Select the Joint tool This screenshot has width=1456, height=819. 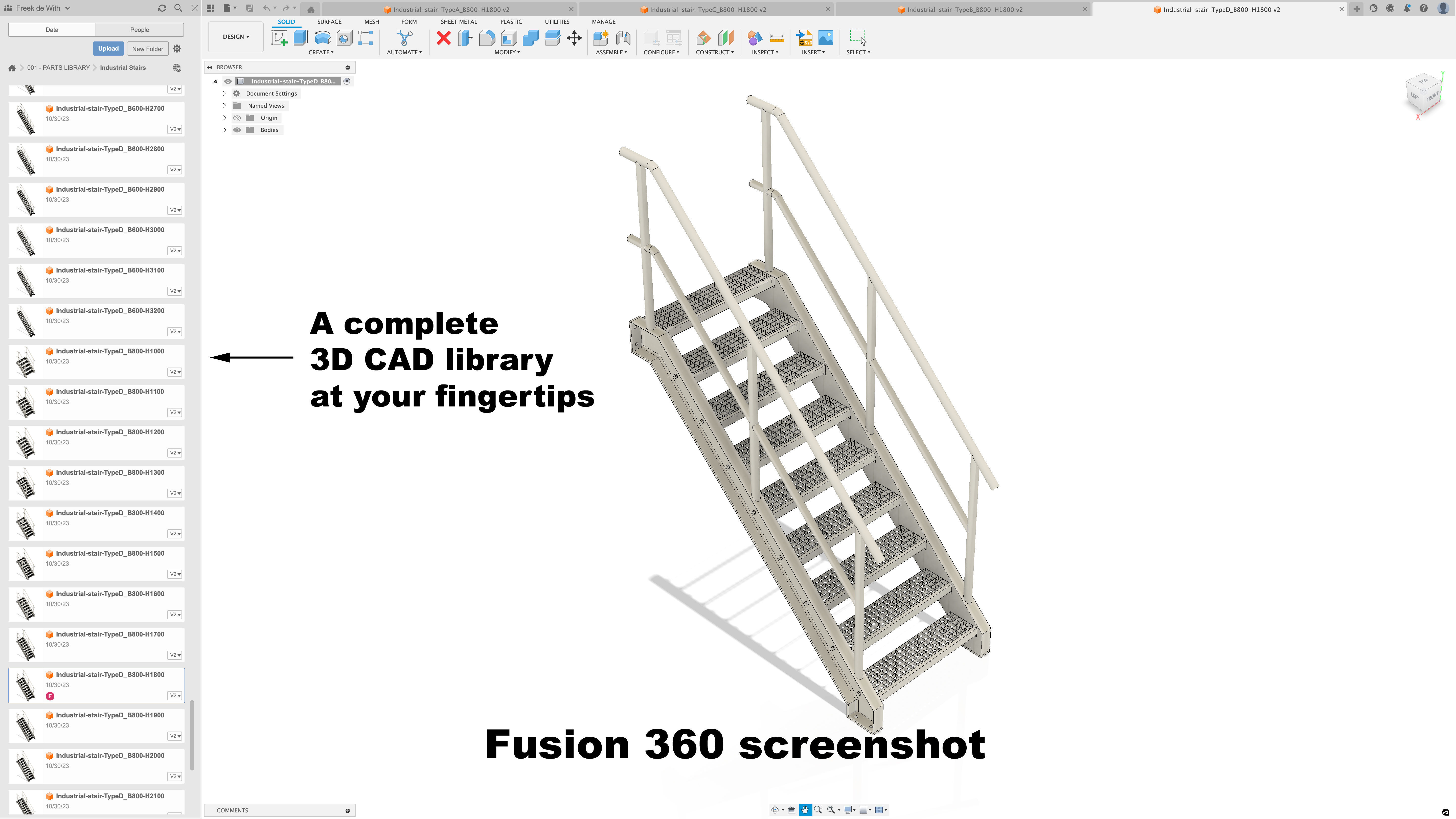623,38
